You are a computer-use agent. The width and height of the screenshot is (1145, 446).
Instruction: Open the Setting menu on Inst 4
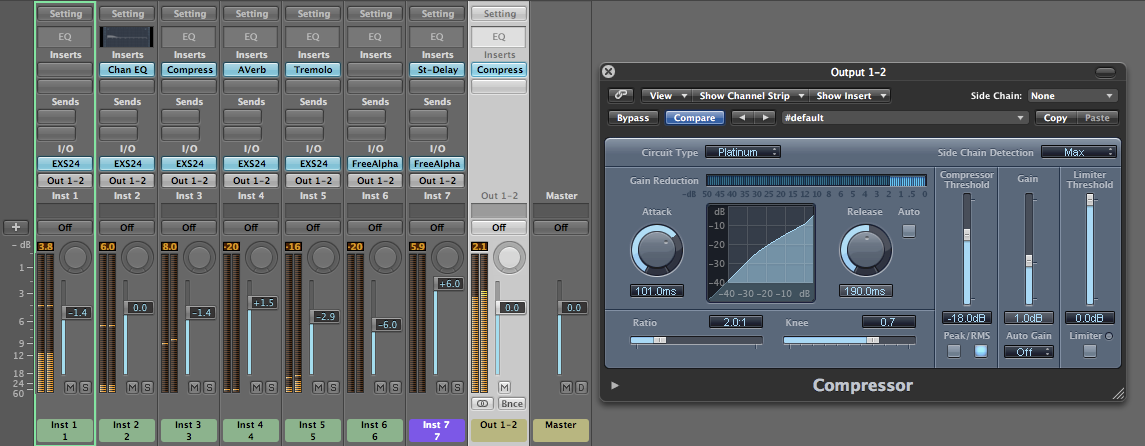(251, 14)
